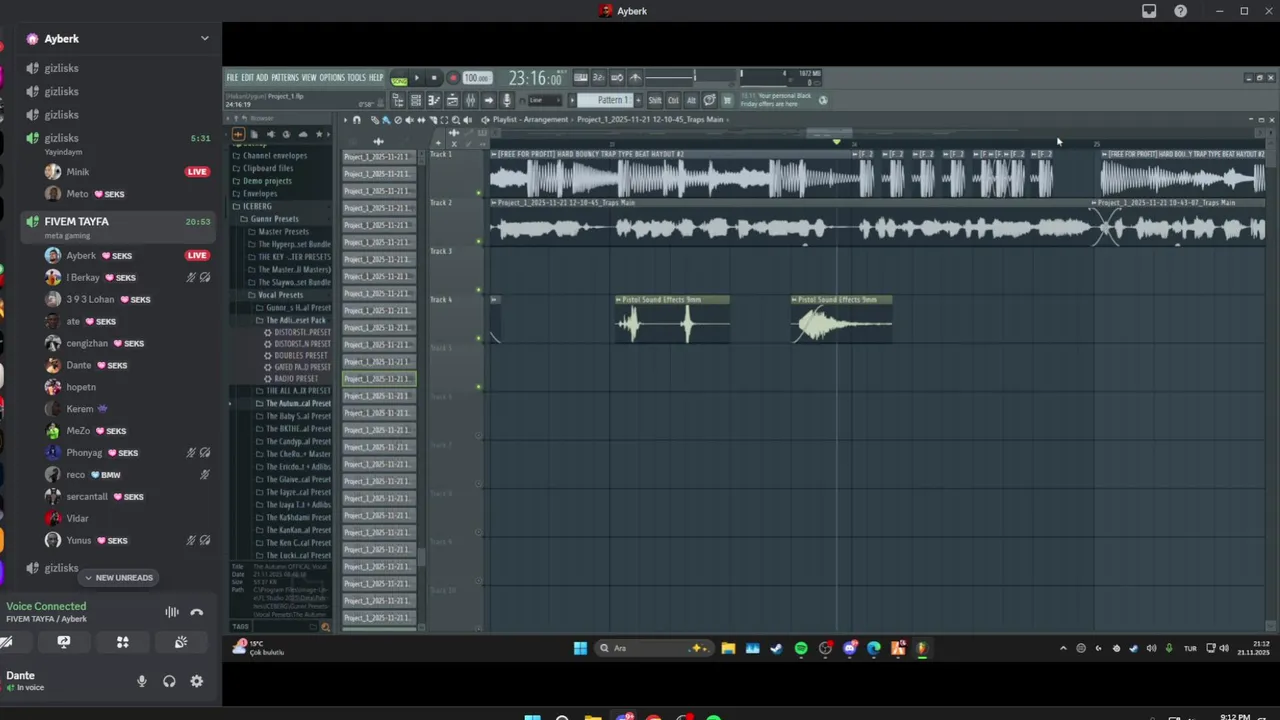Select the paint brush tool in playlist toolbar

386,120
